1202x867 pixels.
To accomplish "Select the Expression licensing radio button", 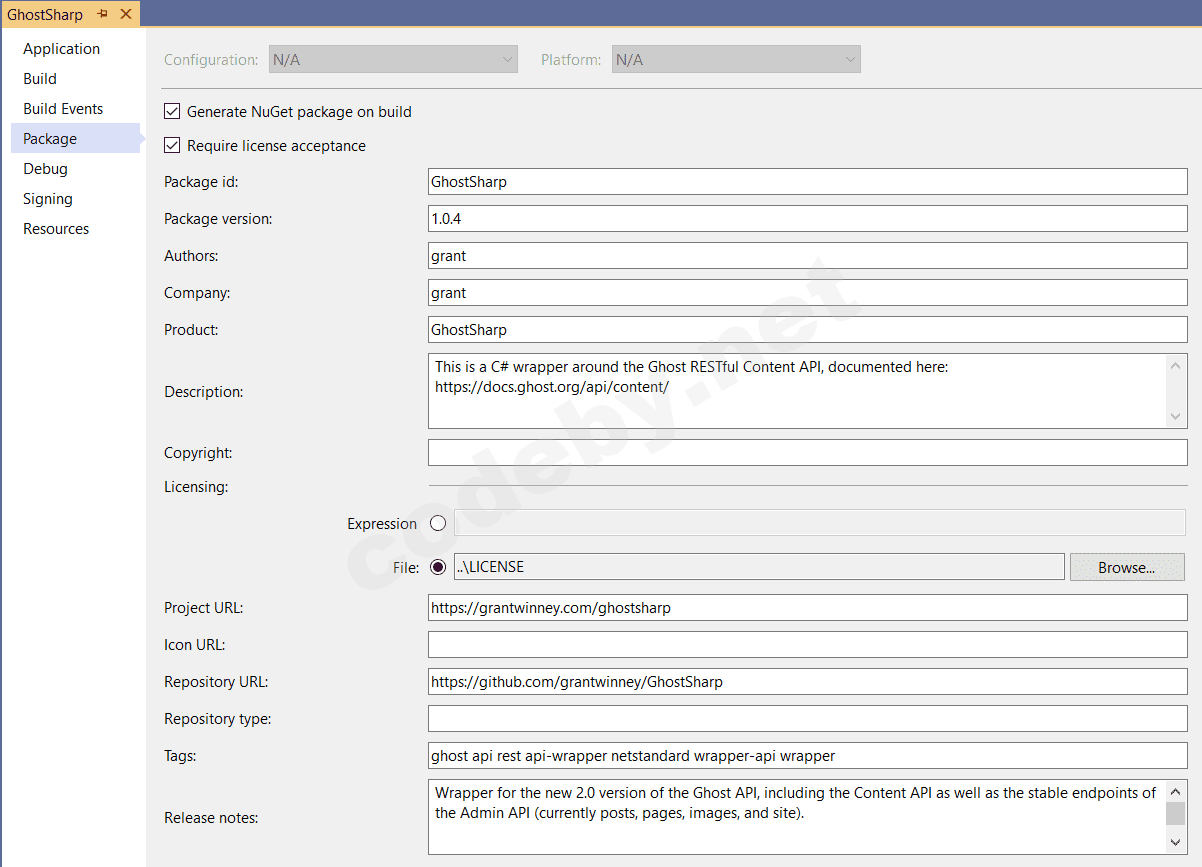I will tap(437, 523).
